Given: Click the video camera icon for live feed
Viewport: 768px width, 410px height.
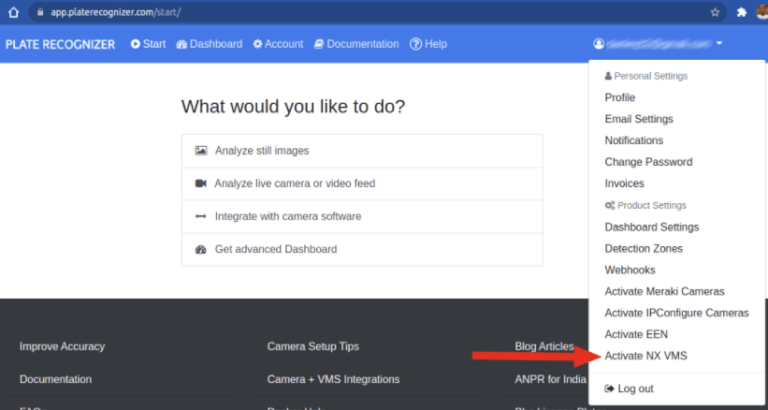Looking at the screenshot, I should point(201,184).
